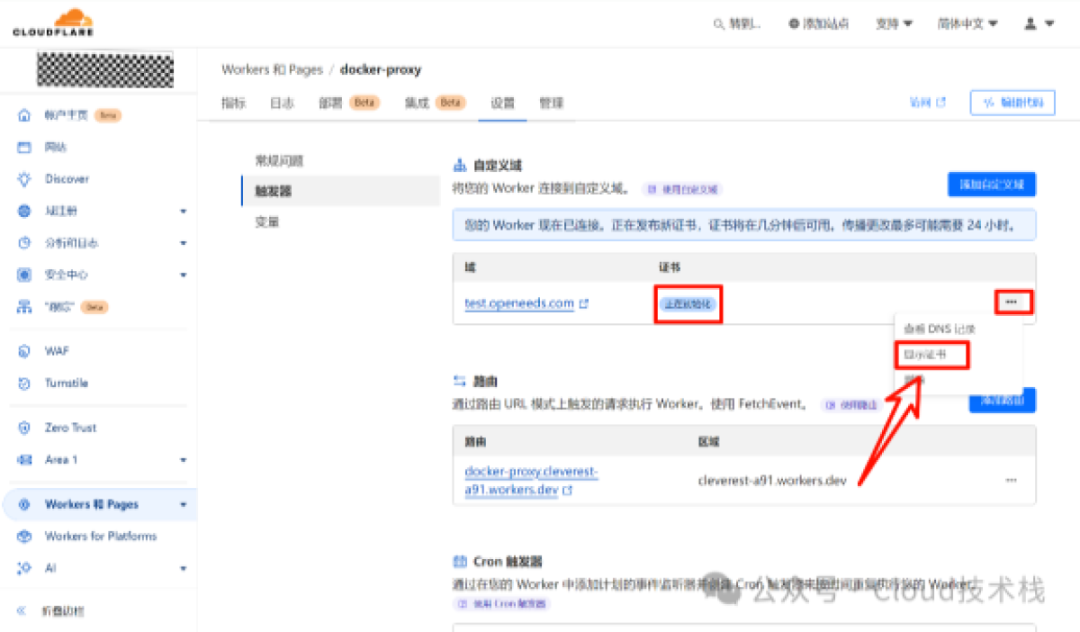
Task: Expand the AI sidebar section
Action: coord(183,568)
